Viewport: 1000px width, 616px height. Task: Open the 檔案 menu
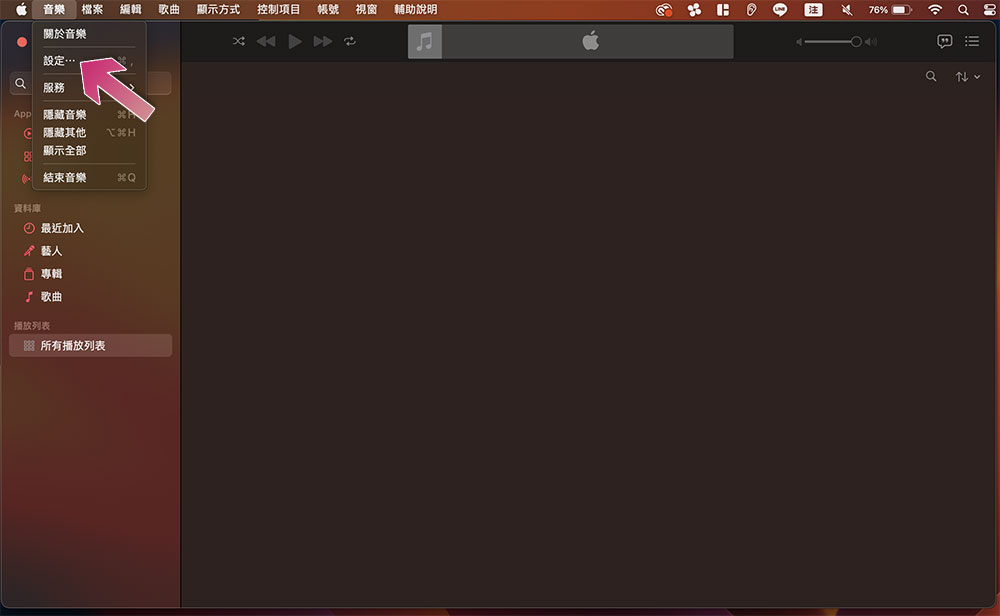pos(92,10)
